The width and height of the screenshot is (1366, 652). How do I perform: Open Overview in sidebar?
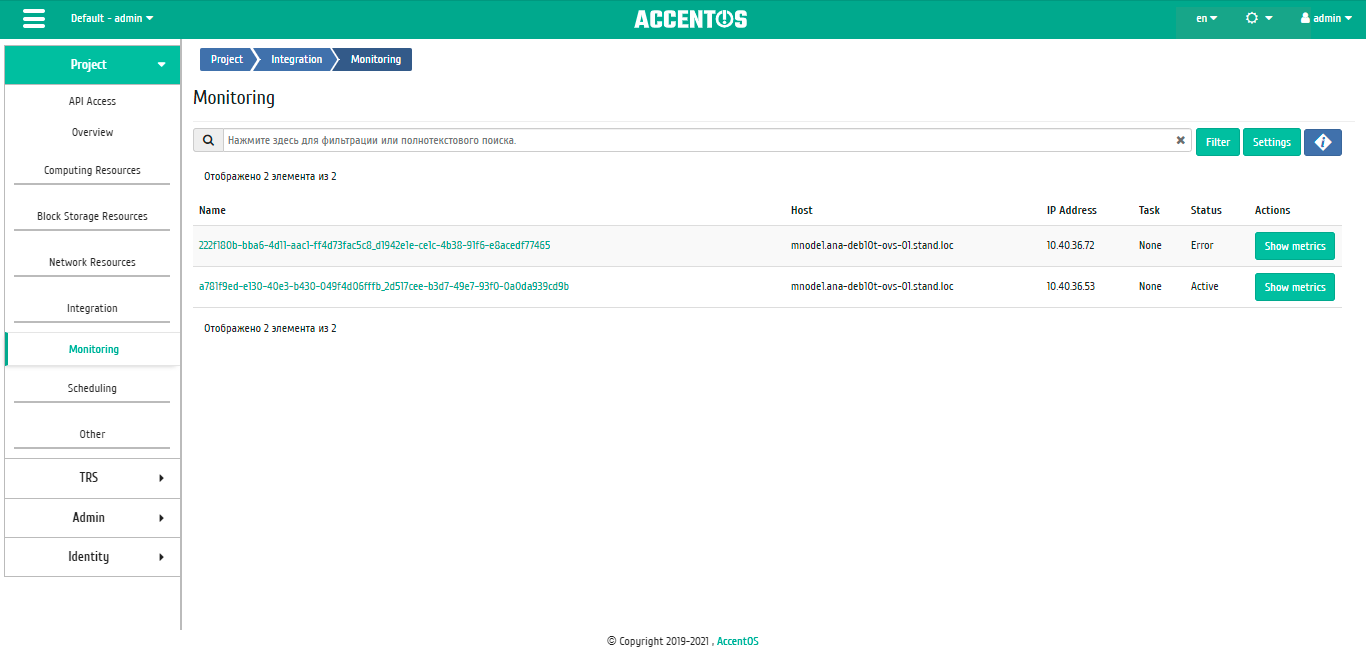pyautogui.click(x=92, y=132)
